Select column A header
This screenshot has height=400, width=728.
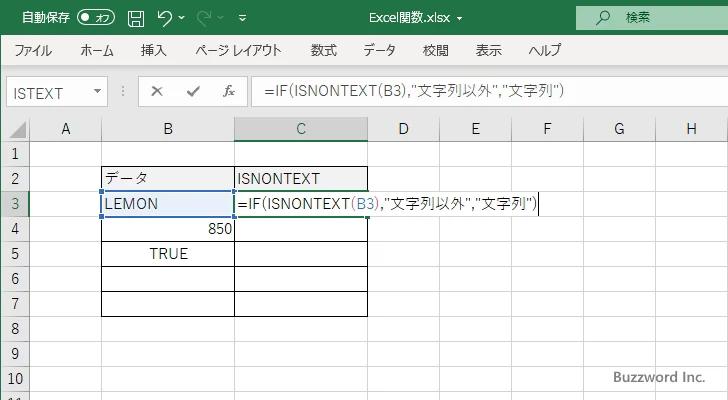coord(65,129)
